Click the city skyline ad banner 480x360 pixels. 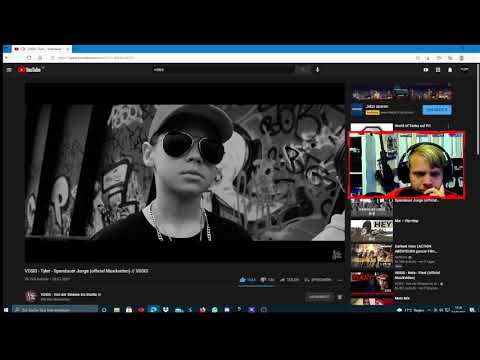pyautogui.click(x=402, y=92)
